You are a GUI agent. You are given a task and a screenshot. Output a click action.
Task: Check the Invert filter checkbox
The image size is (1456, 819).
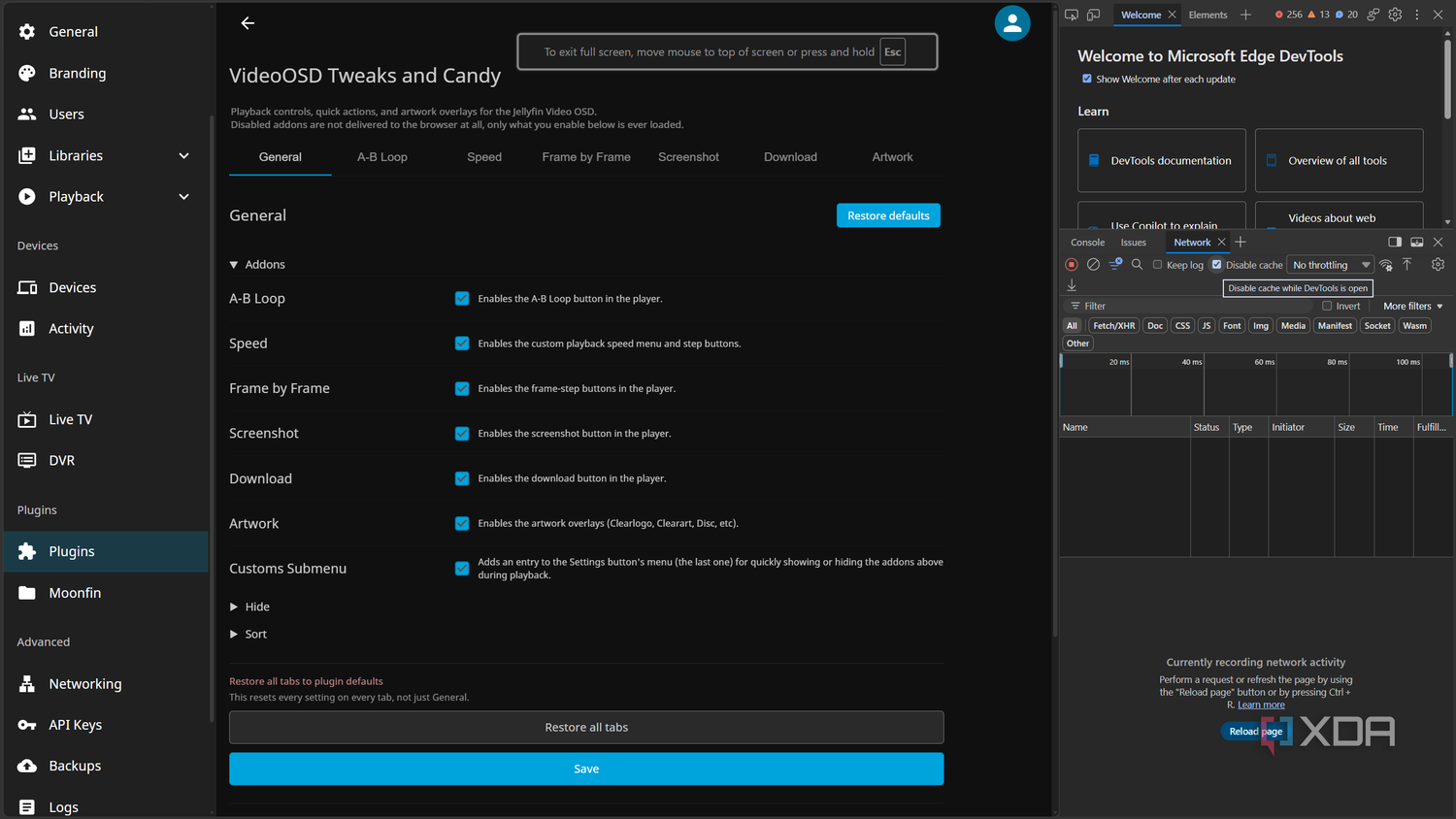pos(1327,306)
